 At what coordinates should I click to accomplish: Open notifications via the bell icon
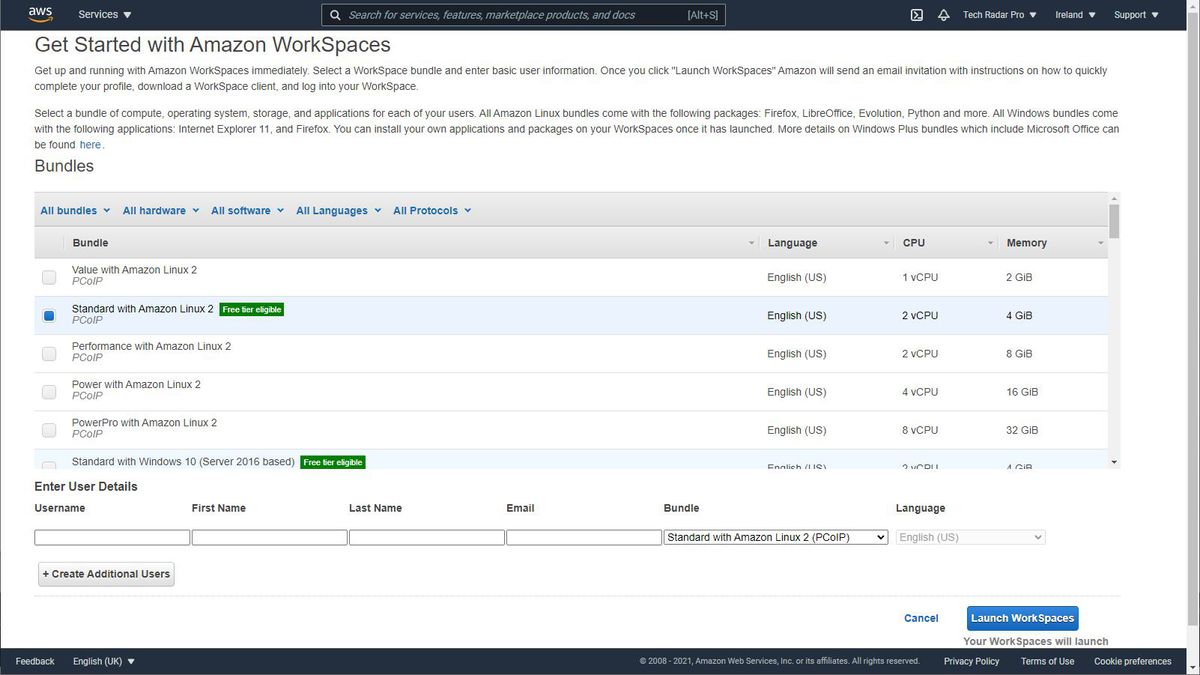point(941,14)
